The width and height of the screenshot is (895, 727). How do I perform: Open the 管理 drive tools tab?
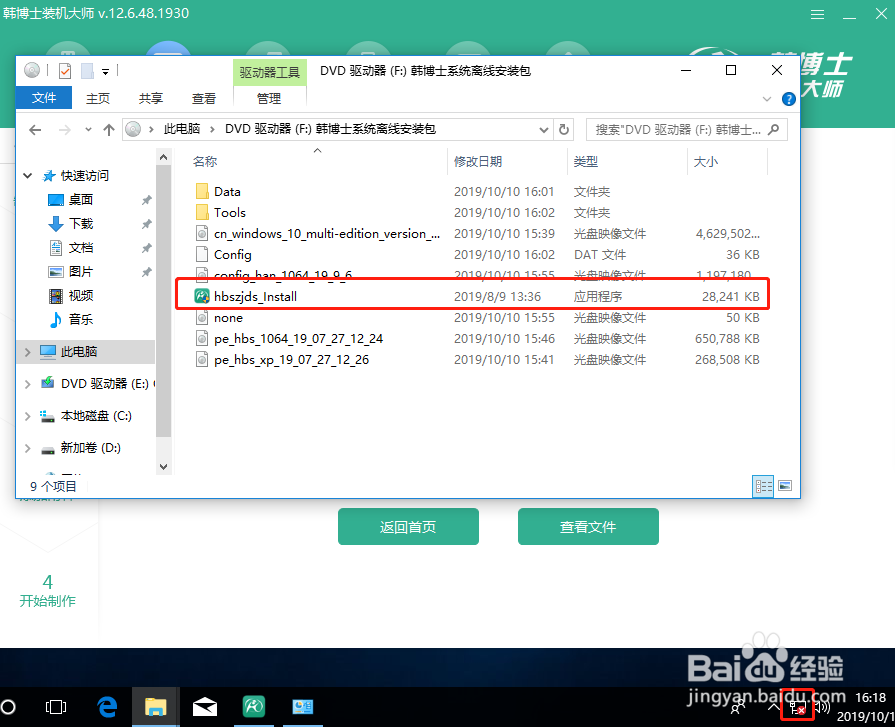click(x=268, y=98)
